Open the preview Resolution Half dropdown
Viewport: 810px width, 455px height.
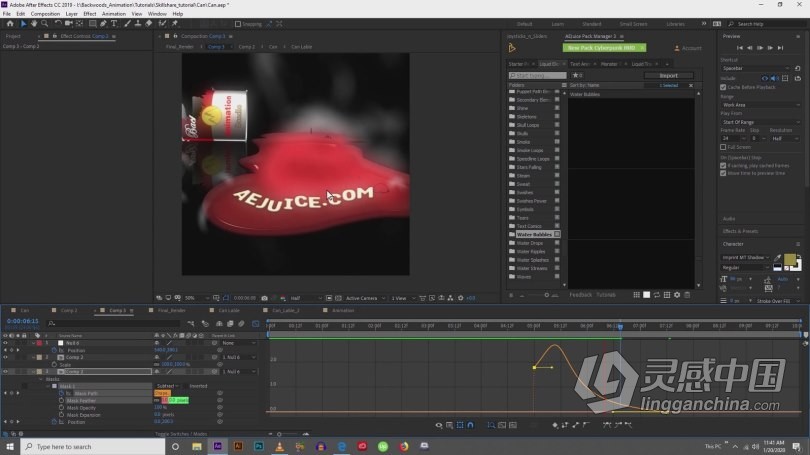tap(784, 138)
